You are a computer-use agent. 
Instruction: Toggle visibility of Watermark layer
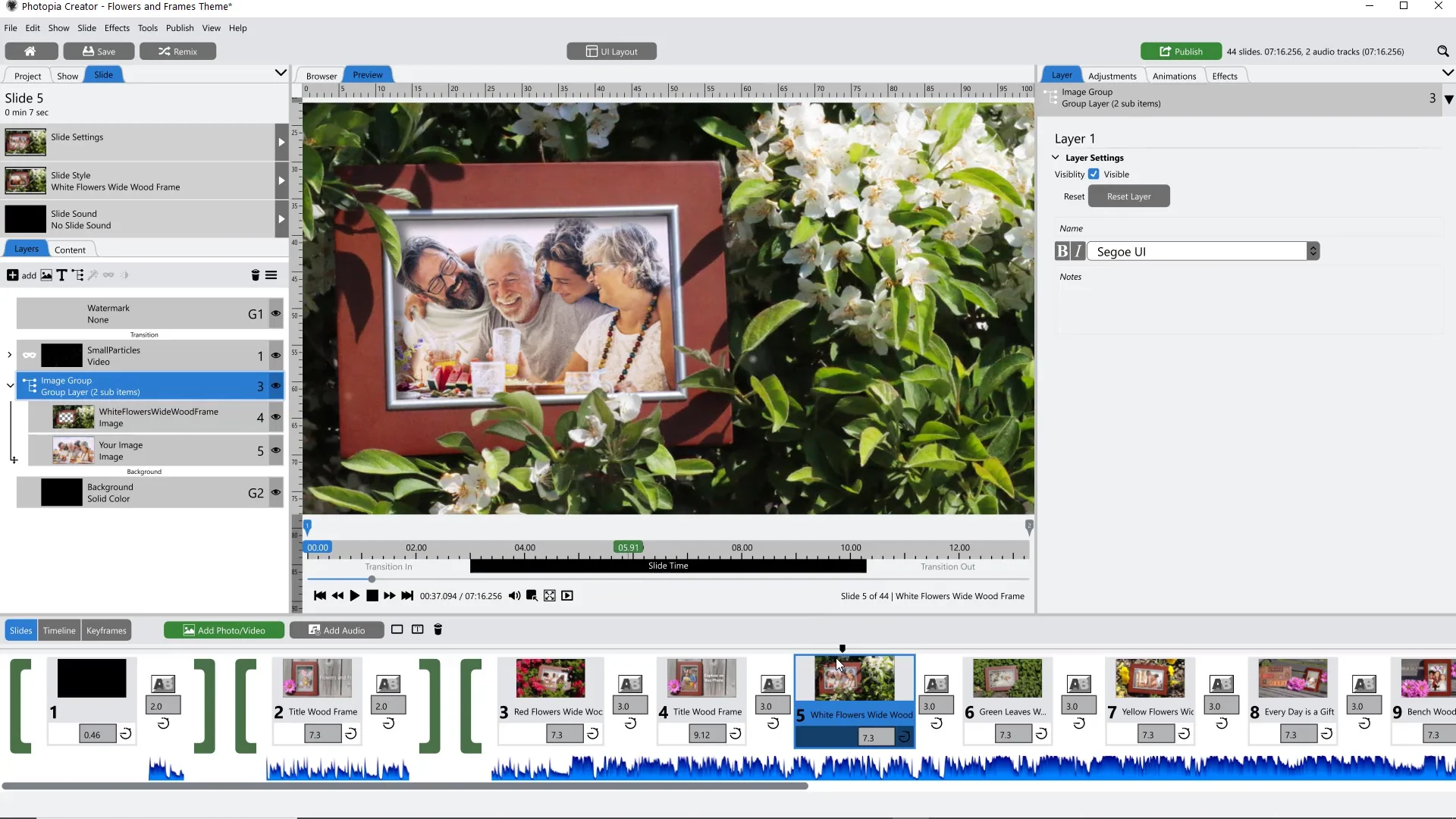[276, 314]
